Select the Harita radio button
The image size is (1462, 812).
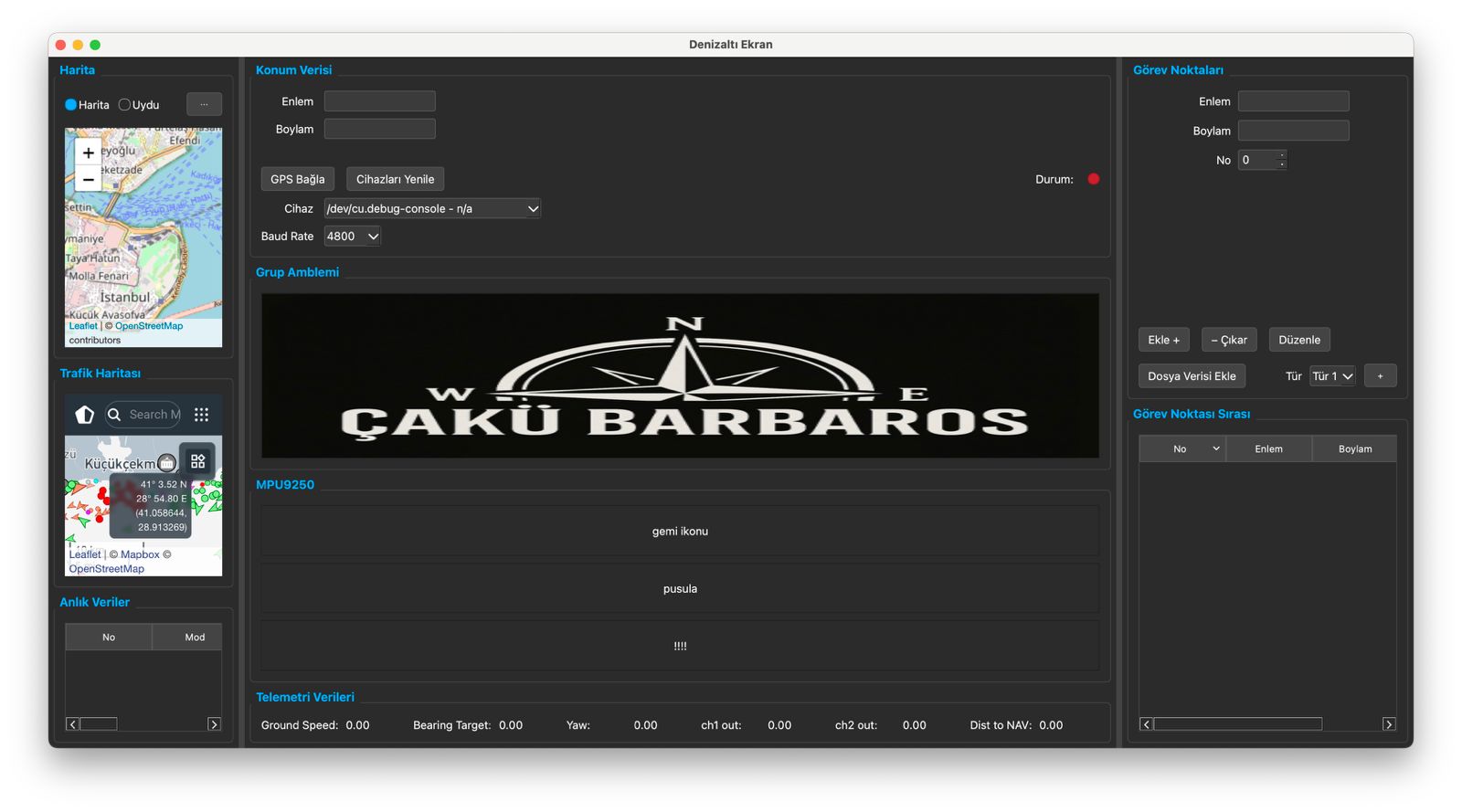coord(71,105)
